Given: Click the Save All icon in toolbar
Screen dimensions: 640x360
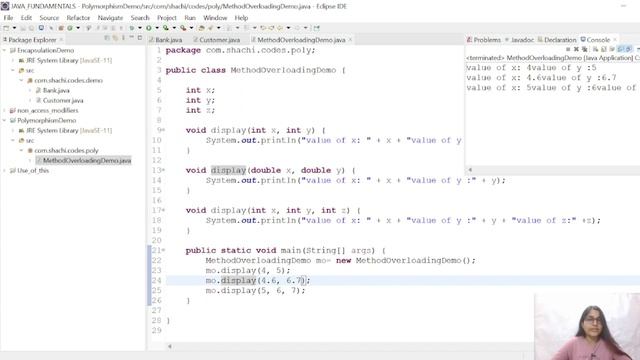Looking at the screenshot, I should tap(31, 28).
